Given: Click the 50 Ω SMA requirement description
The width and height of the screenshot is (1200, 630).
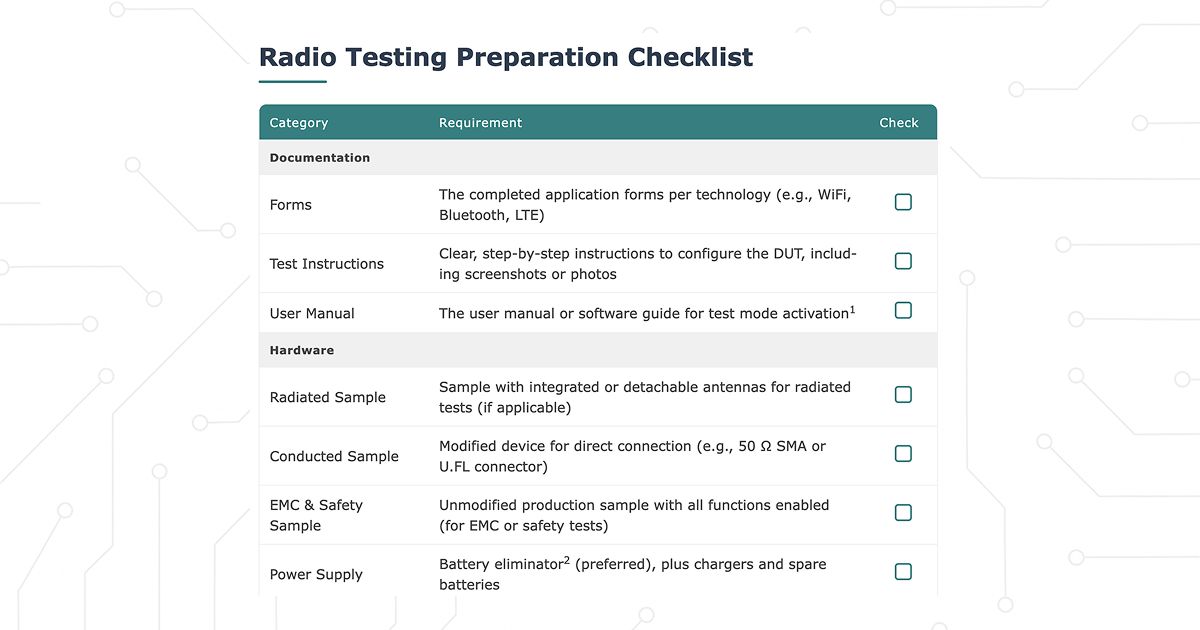Looking at the screenshot, I should pyautogui.click(x=630, y=455).
